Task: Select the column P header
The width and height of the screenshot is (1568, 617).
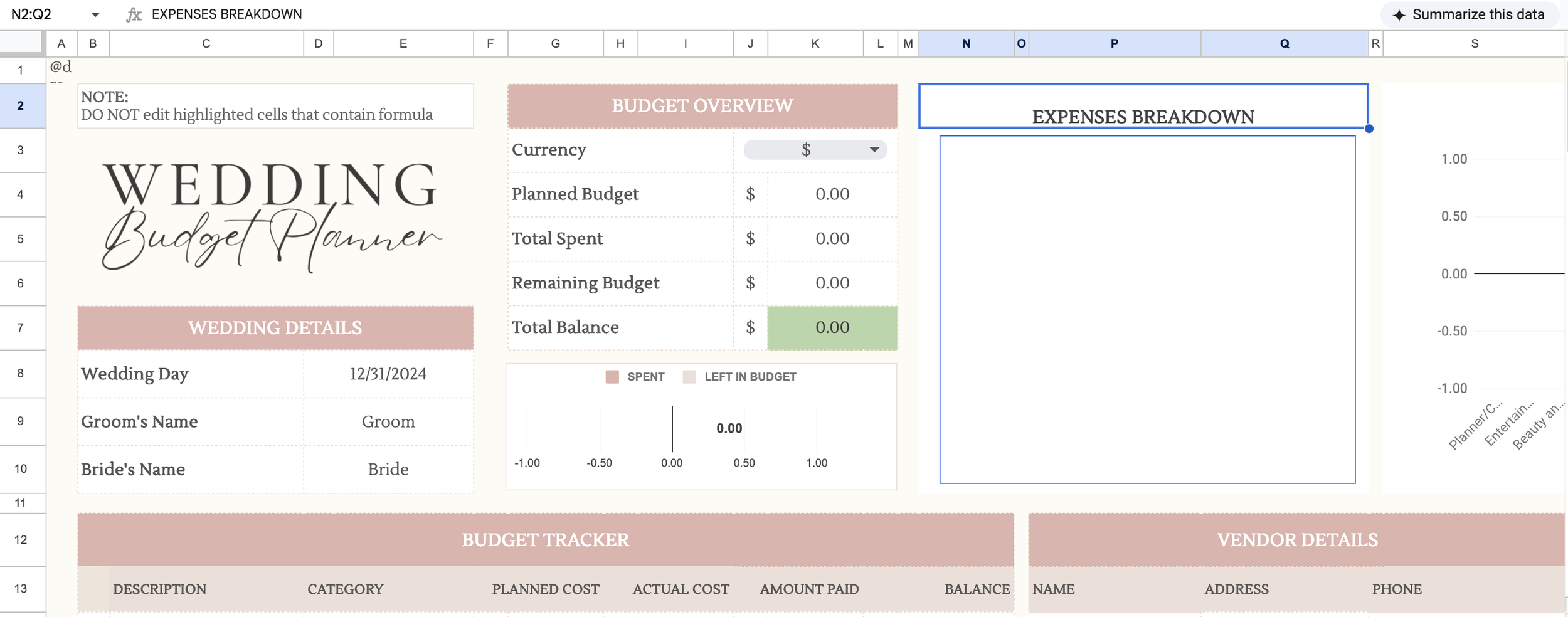Action: (1115, 43)
